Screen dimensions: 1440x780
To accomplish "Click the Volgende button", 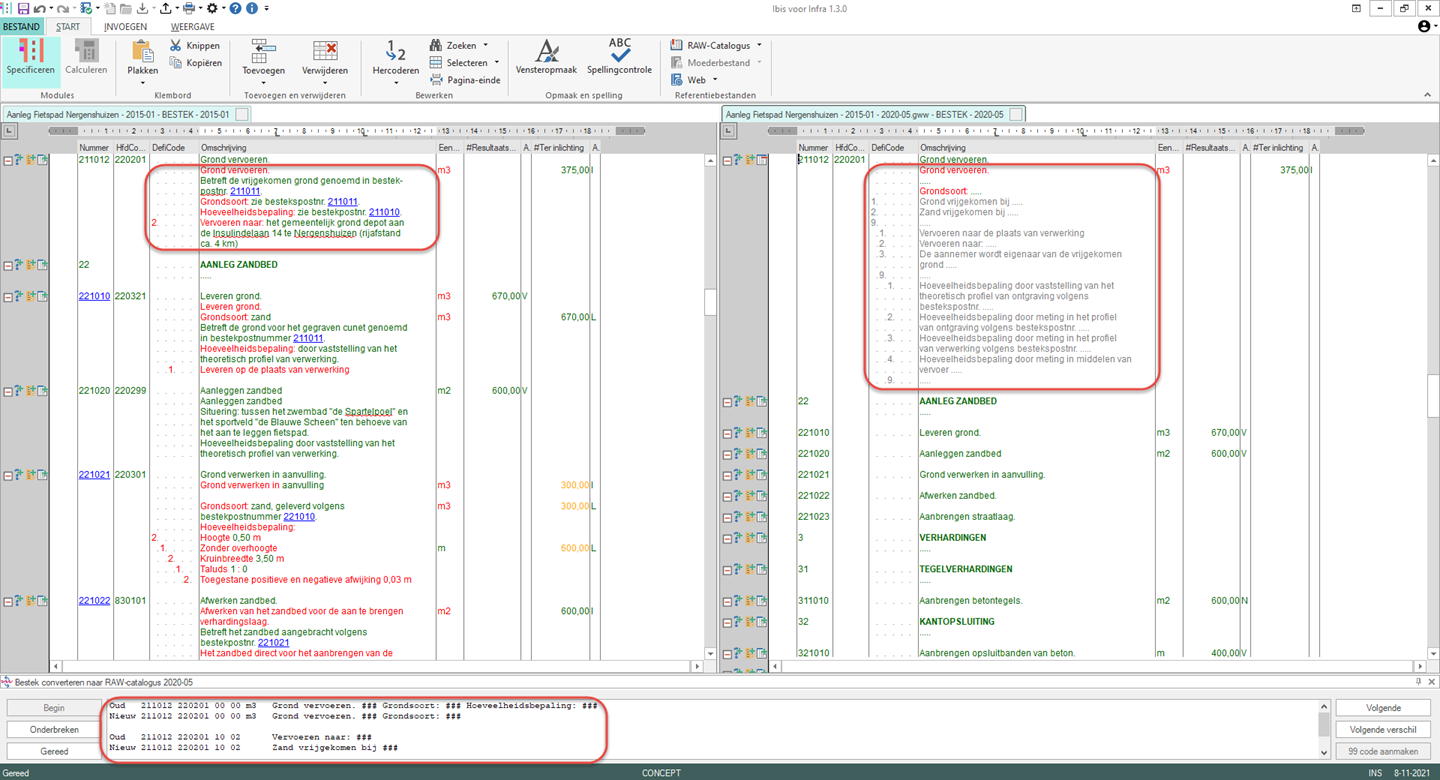I will [x=1384, y=708].
